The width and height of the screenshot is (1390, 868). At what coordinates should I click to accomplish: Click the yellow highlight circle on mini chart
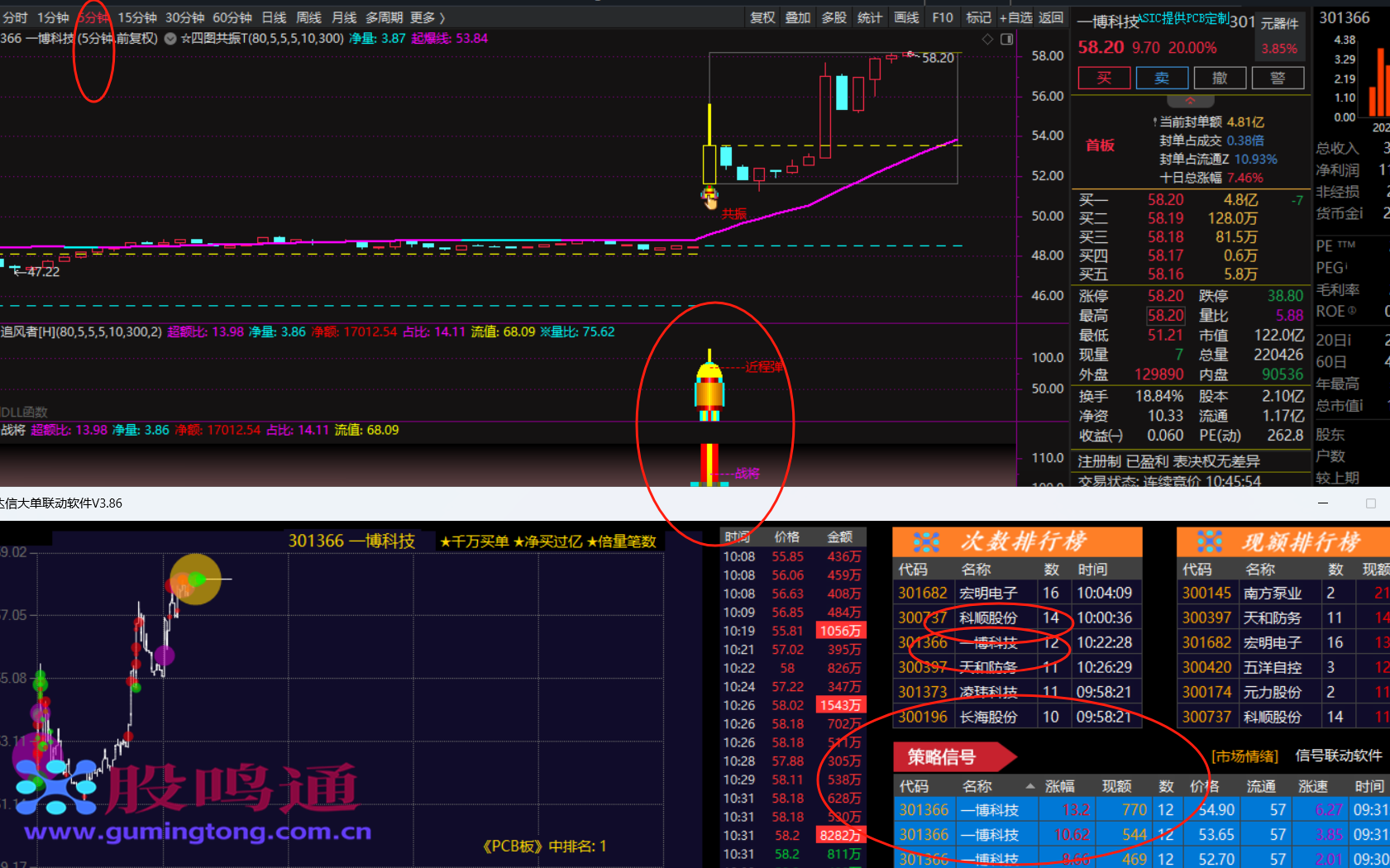coord(195,579)
